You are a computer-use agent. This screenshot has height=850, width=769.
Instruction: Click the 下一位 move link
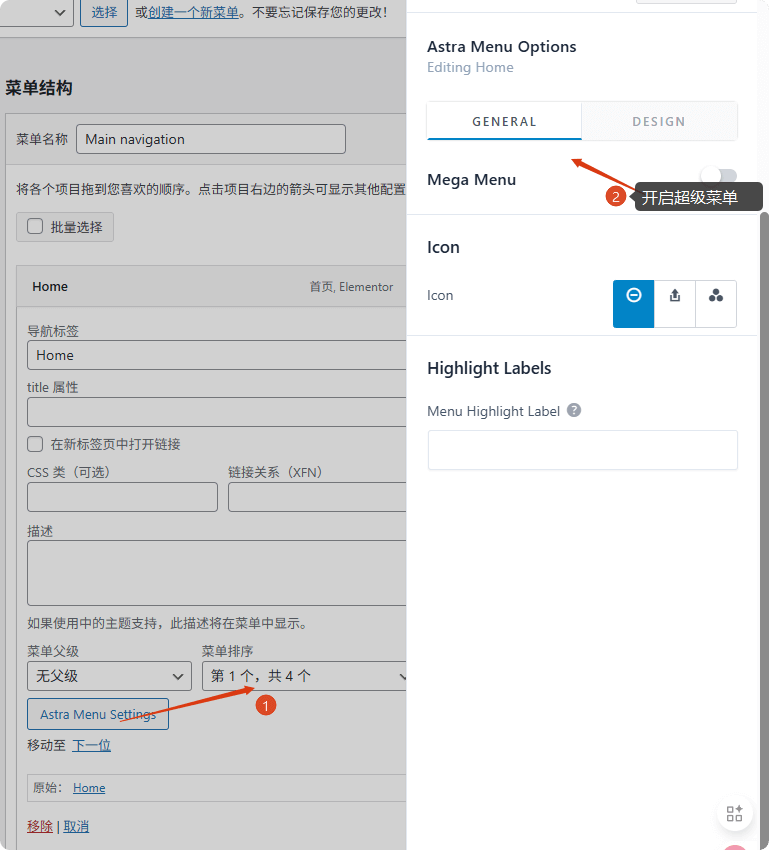pos(91,745)
